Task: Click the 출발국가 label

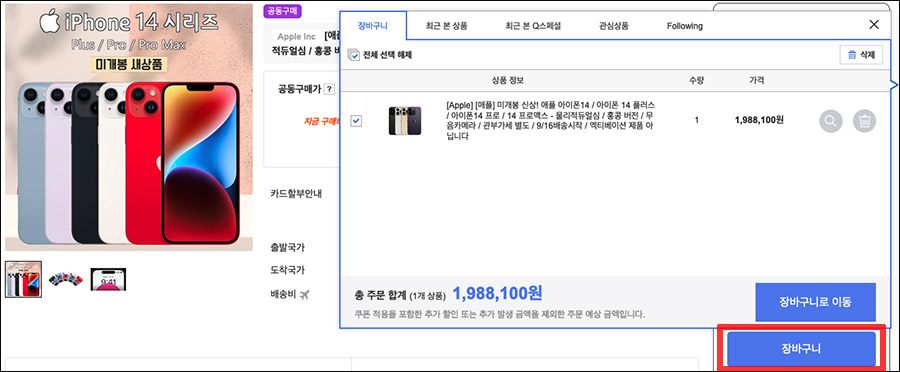Action: pyautogui.click(x=288, y=248)
